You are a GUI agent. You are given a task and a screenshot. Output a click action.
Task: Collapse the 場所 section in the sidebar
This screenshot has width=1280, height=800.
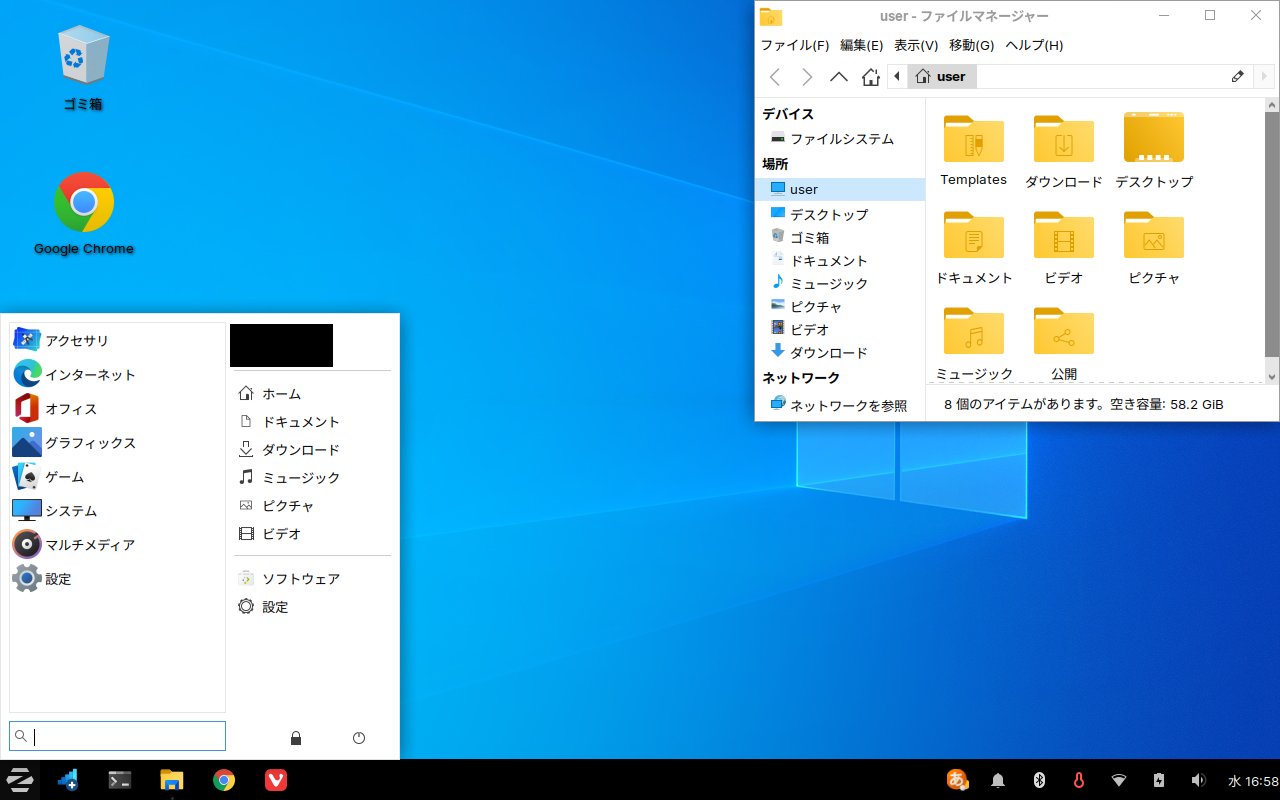click(775, 163)
